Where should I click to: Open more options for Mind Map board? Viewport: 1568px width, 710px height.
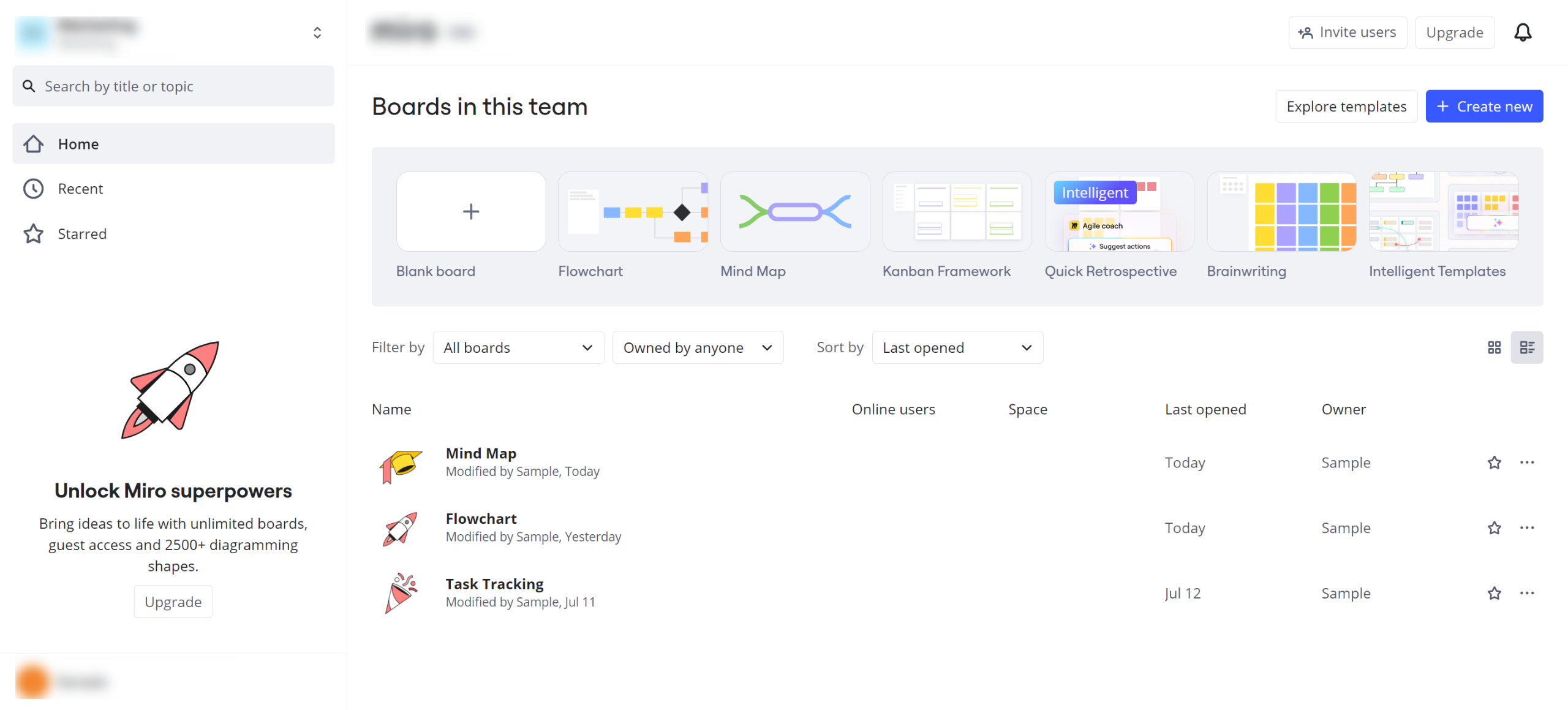[x=1526, y=463]
